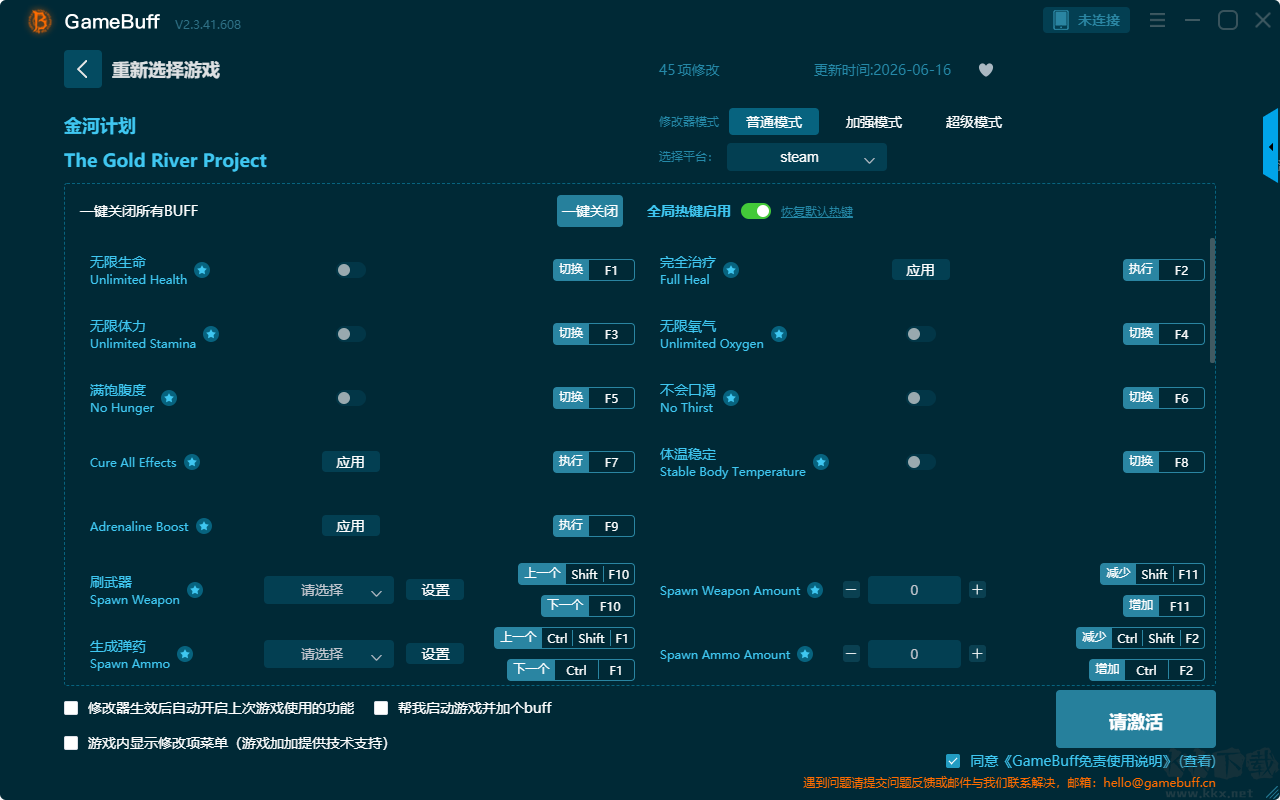Click the F3 hotkey for Unlimited Stamina
This screenshot has width=1280, height=800.
611,334
